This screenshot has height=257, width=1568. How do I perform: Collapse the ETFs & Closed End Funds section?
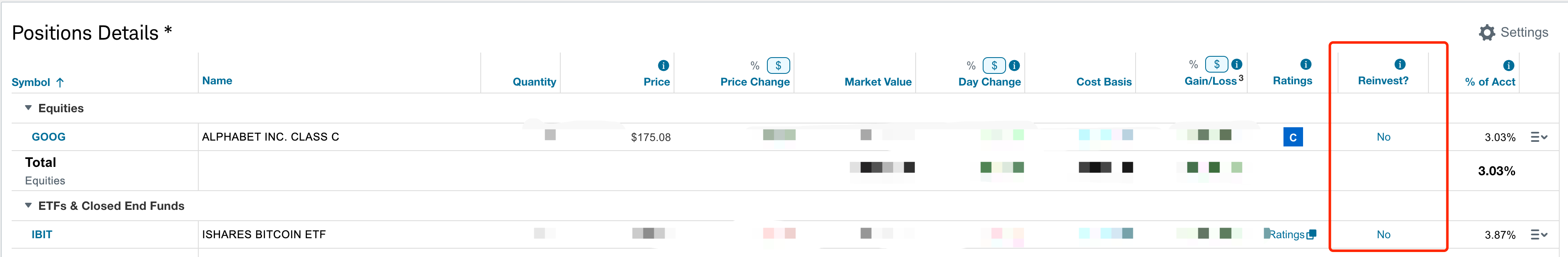point(28,206)
